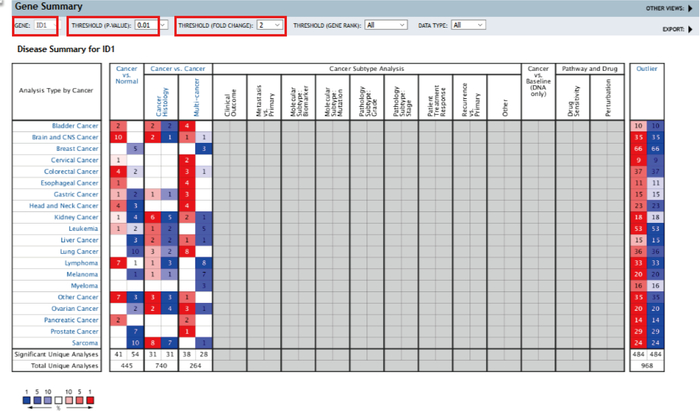This screenshot has height=411, width=700.
Task: Expand the Fold Change threshold dropdown
Action: tap(270, 25)
